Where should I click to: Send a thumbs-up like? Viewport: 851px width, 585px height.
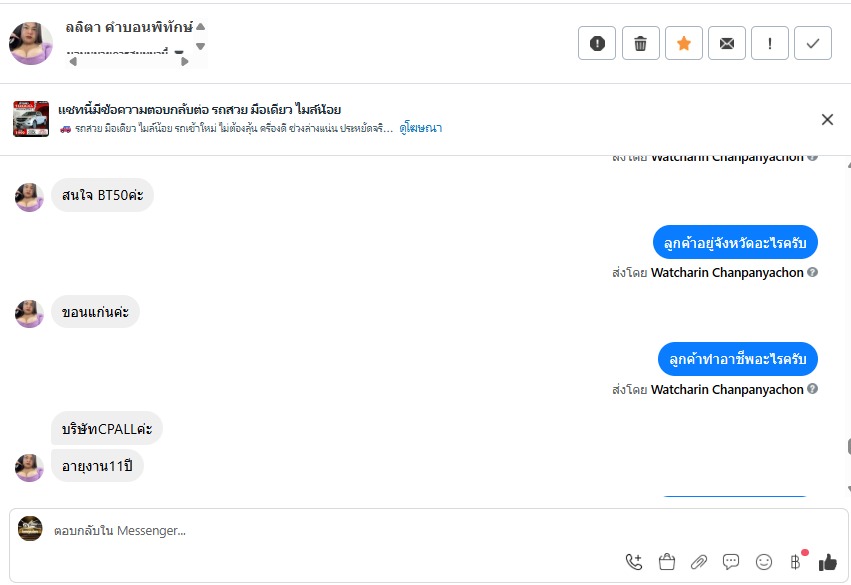(827, 562)
